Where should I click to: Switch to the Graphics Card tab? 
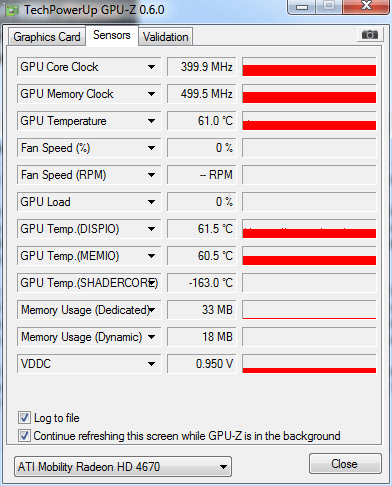(47, 37)
